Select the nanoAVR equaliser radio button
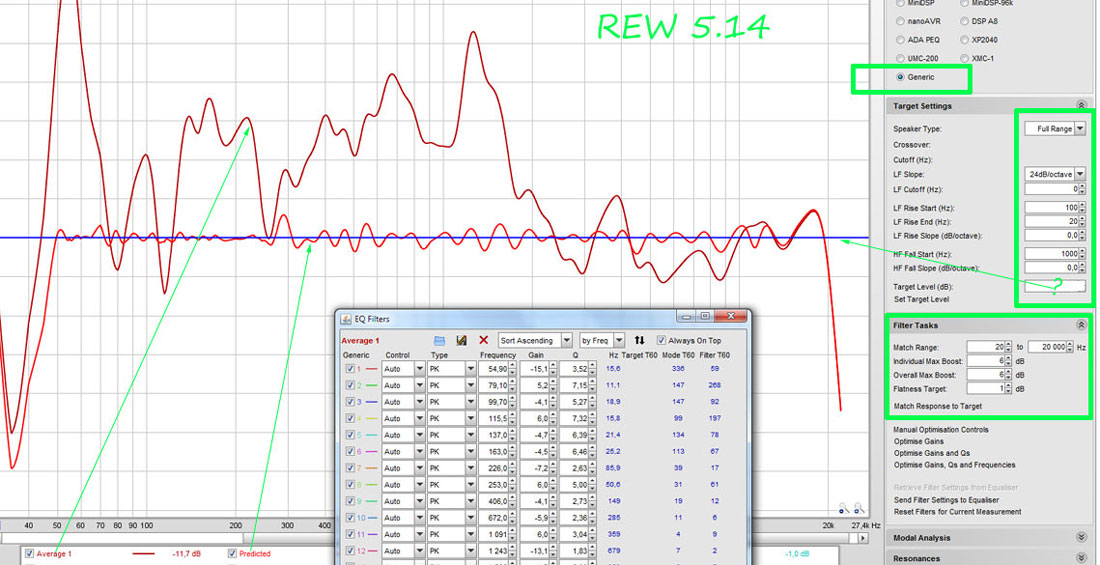1100x565 pixels. (900, 21)
